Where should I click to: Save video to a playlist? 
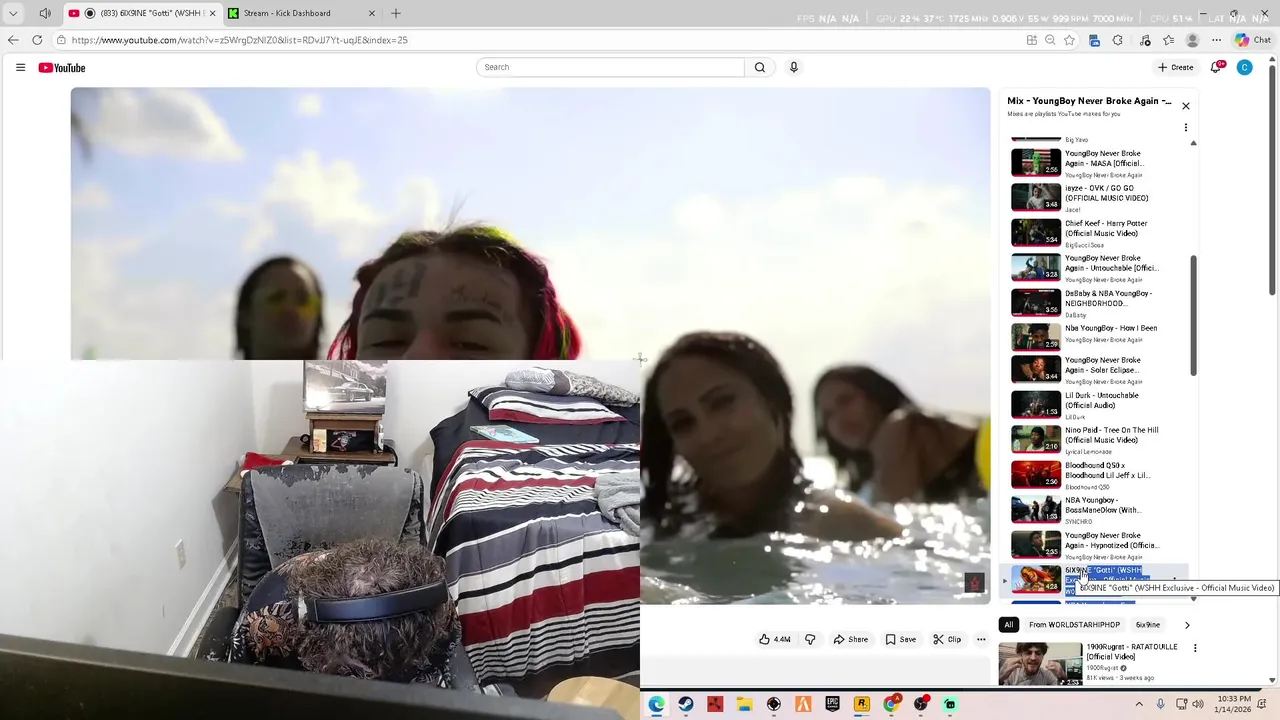(900, 639)
